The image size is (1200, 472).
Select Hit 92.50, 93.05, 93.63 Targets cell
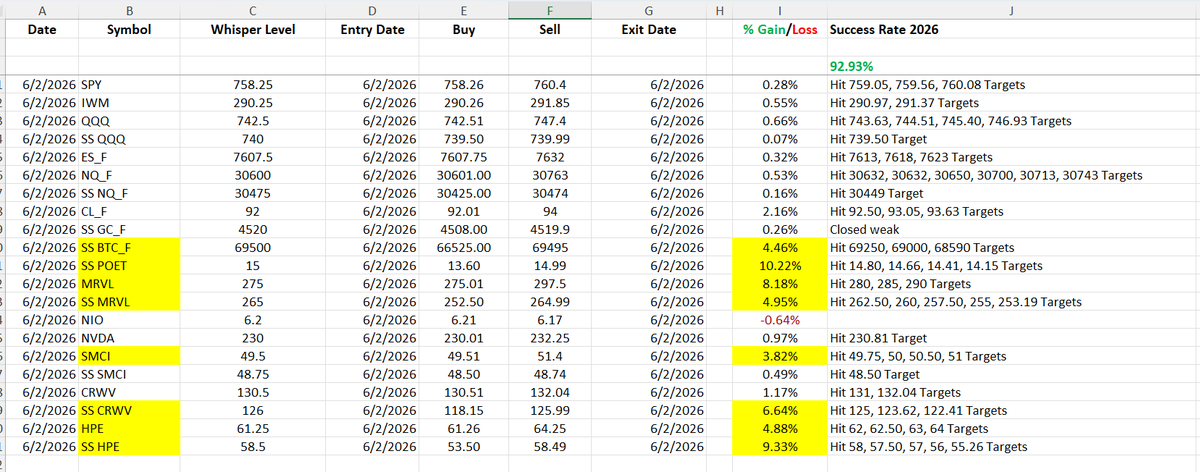click(1013, 211)
